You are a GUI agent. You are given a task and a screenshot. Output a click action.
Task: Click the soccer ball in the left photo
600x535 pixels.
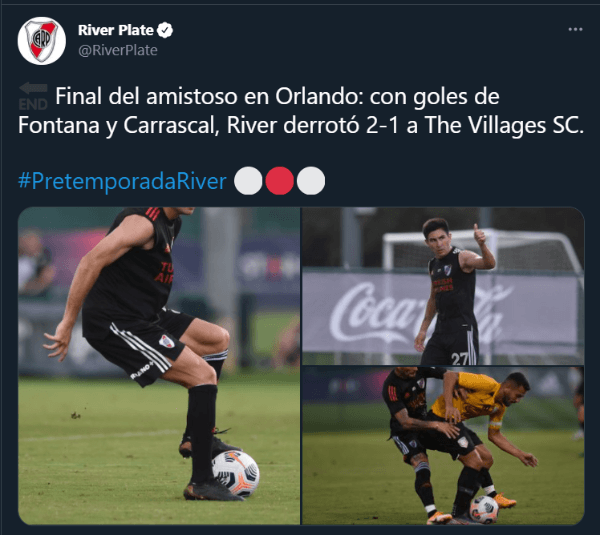pyautogui.click(x=236, y=473)
